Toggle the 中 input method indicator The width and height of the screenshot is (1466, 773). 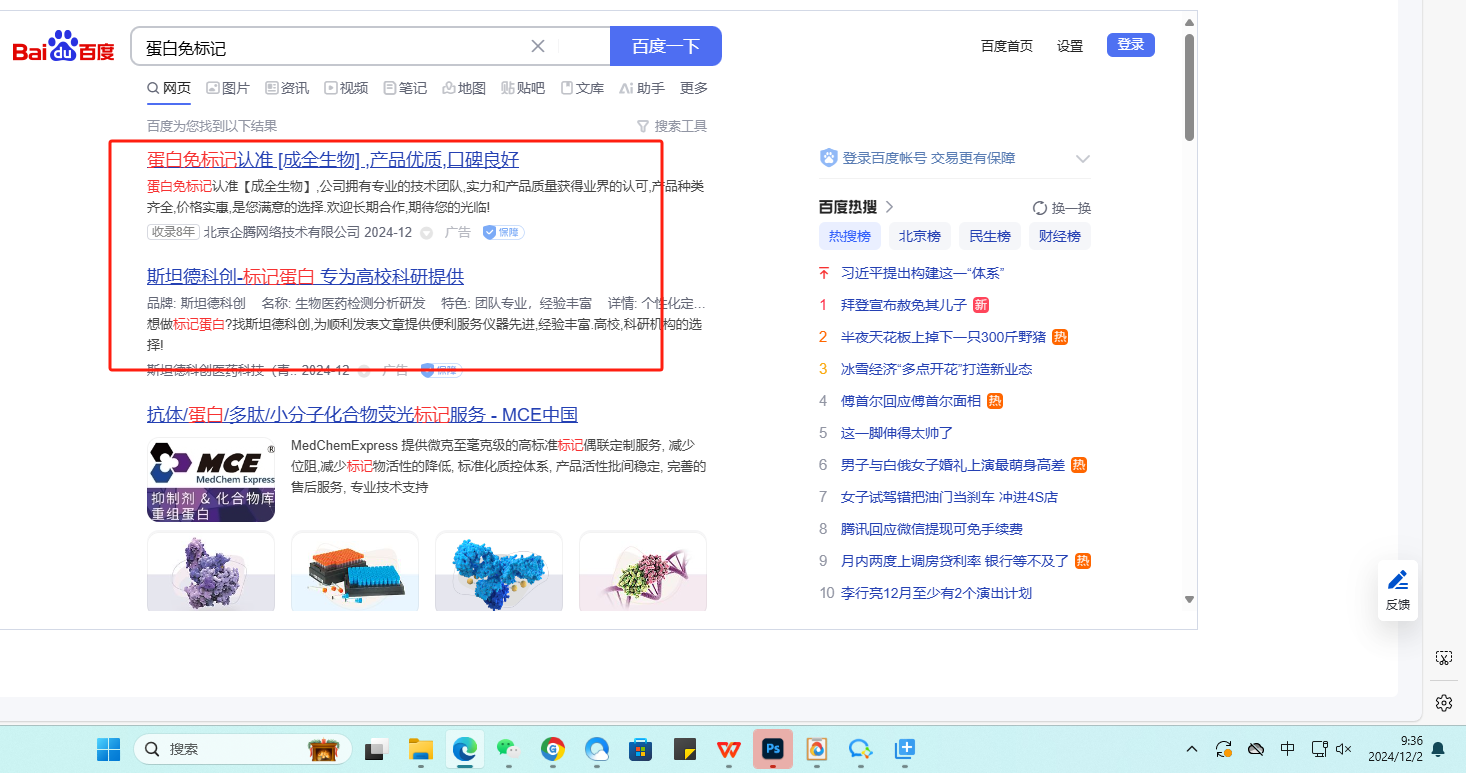point(1288,749)
